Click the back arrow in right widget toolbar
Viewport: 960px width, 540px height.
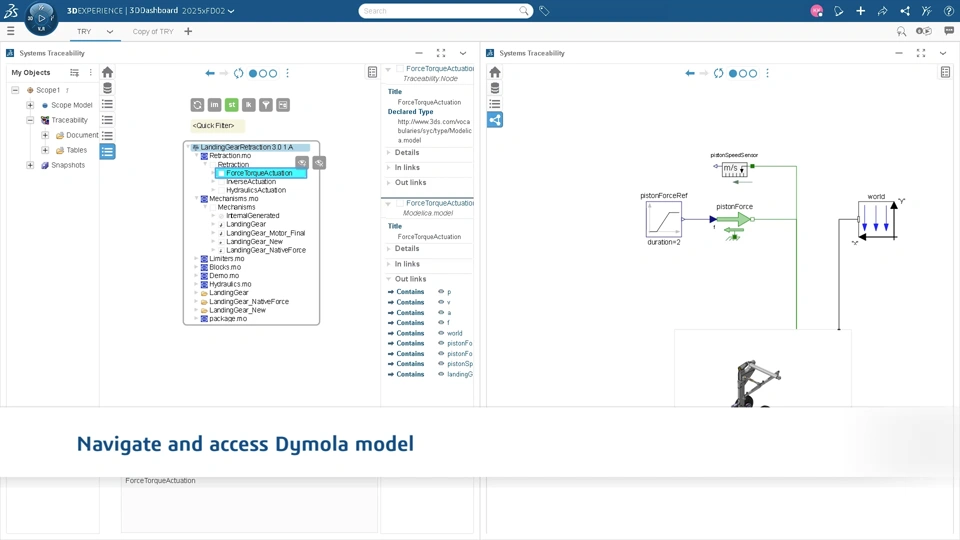click(690, 73)
